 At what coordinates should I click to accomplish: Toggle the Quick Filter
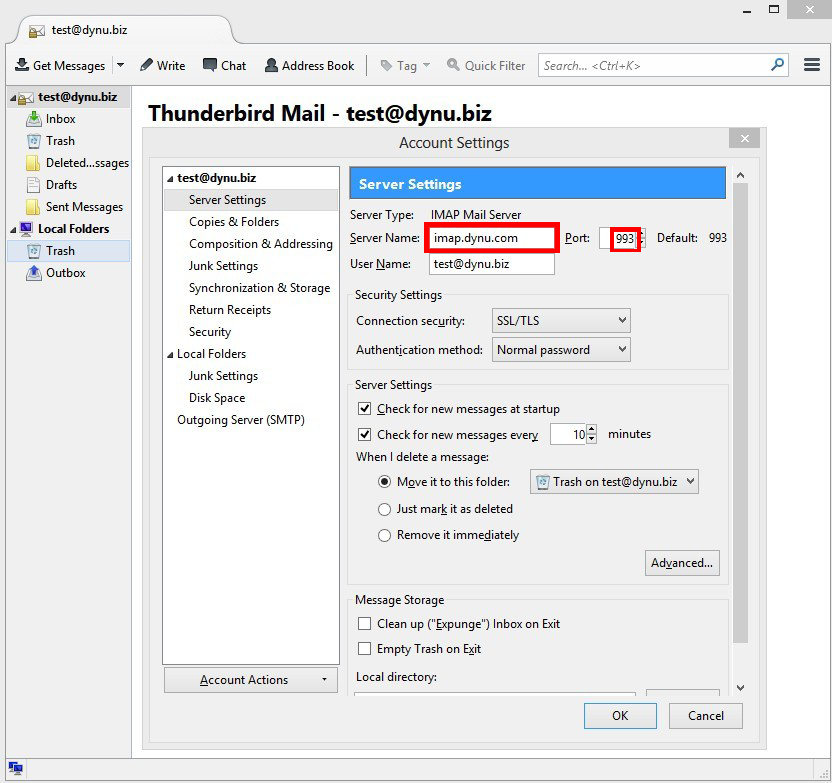(486, 65)
